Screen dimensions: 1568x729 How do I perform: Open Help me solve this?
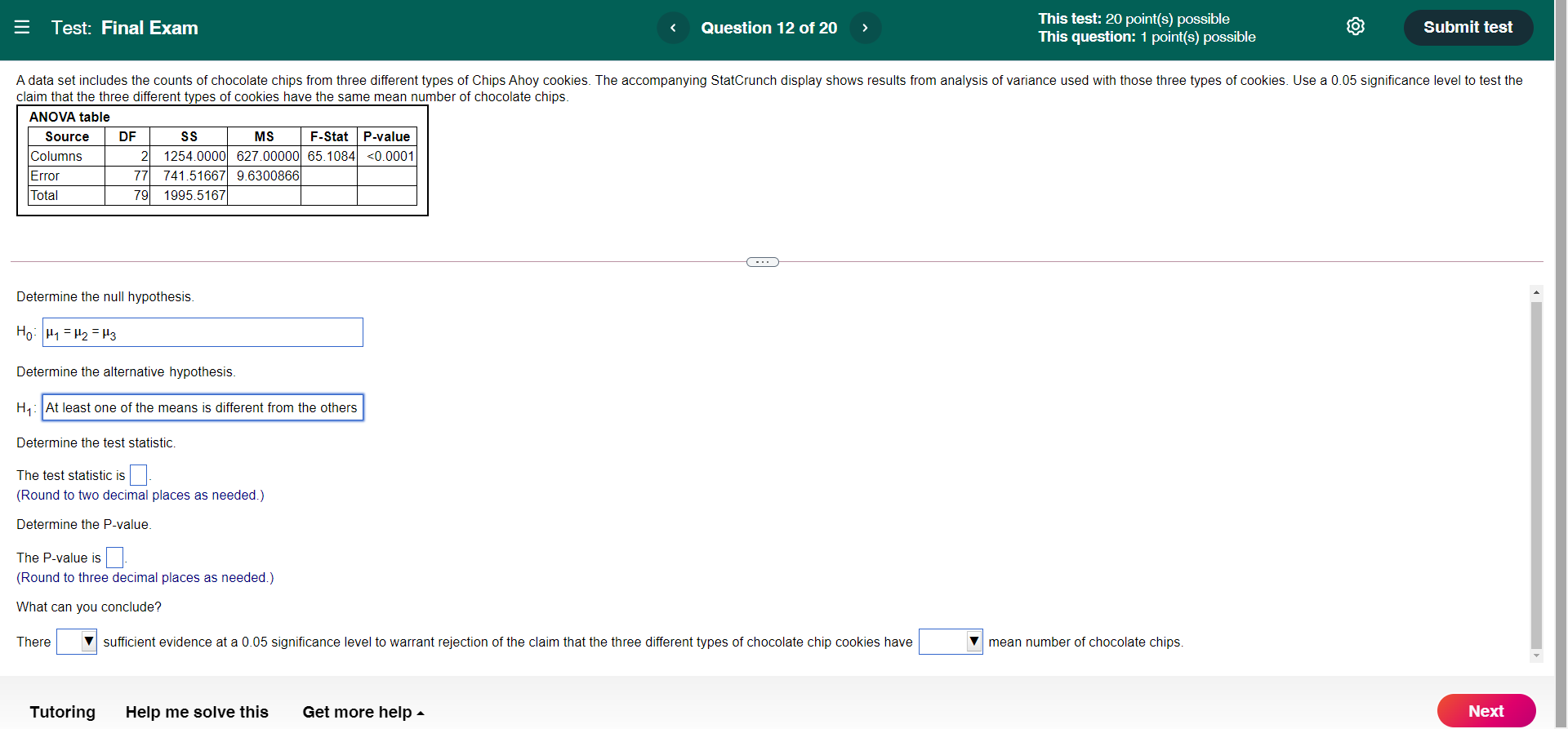pyautogui.click(x=197, y=712)
